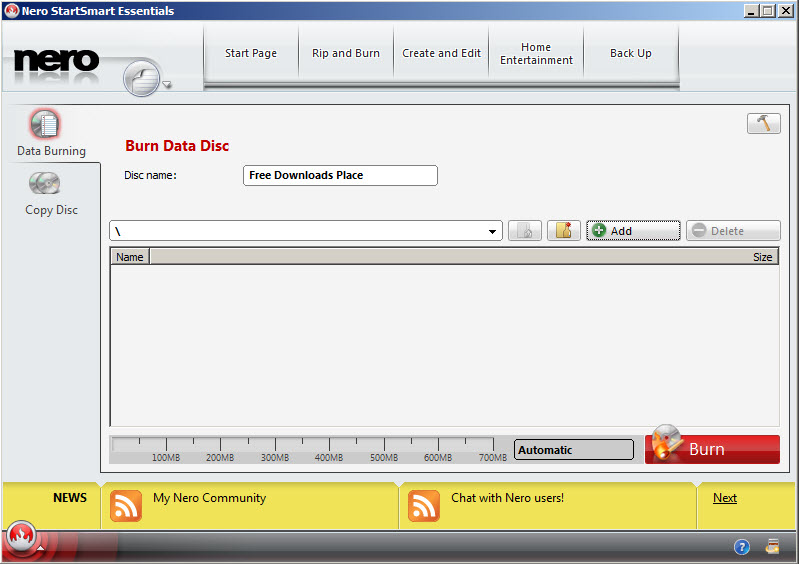Click the hammer options icon
The width and height of the screenshot is (799, 564).
tap(763, 123)
